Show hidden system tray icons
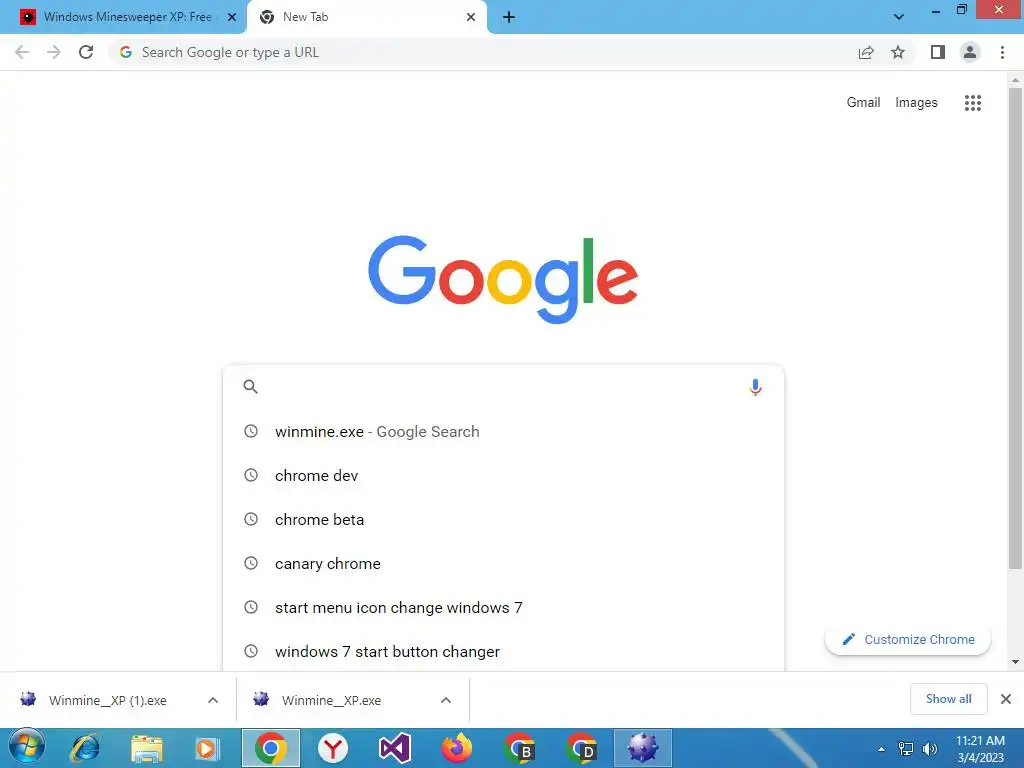 [x=881, y=749]
